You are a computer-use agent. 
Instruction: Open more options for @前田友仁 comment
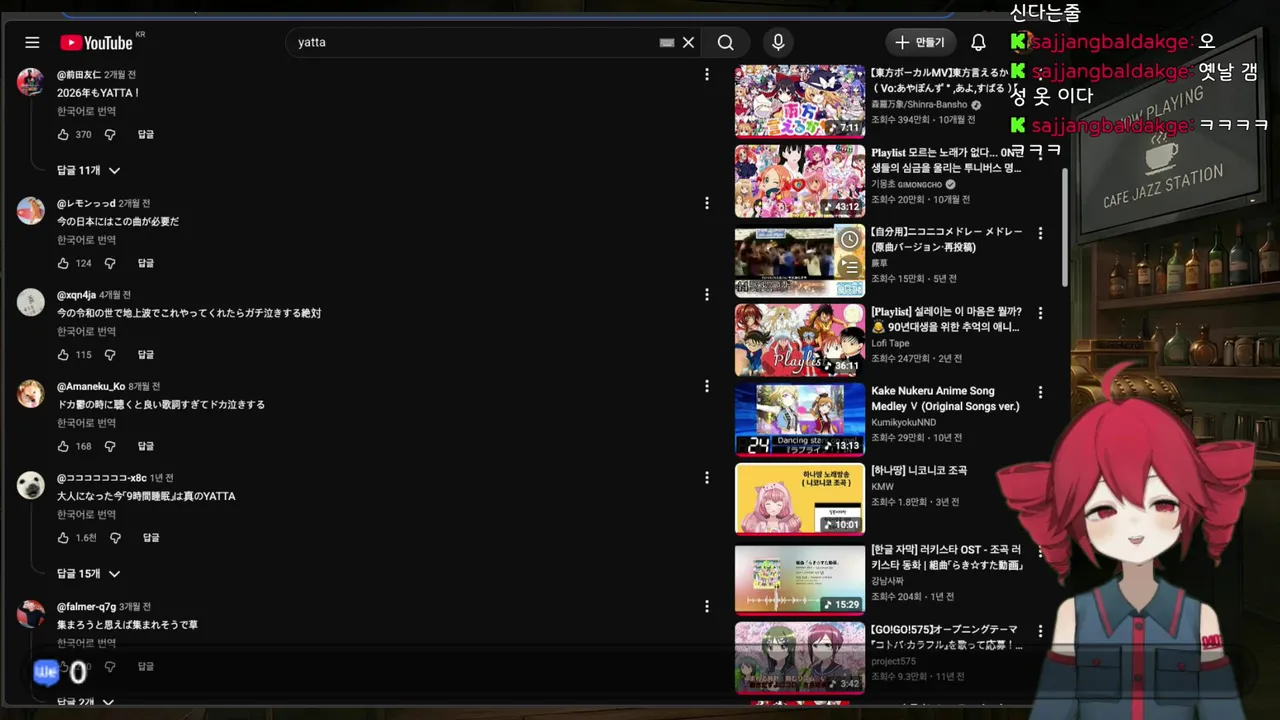pos(707,75)
